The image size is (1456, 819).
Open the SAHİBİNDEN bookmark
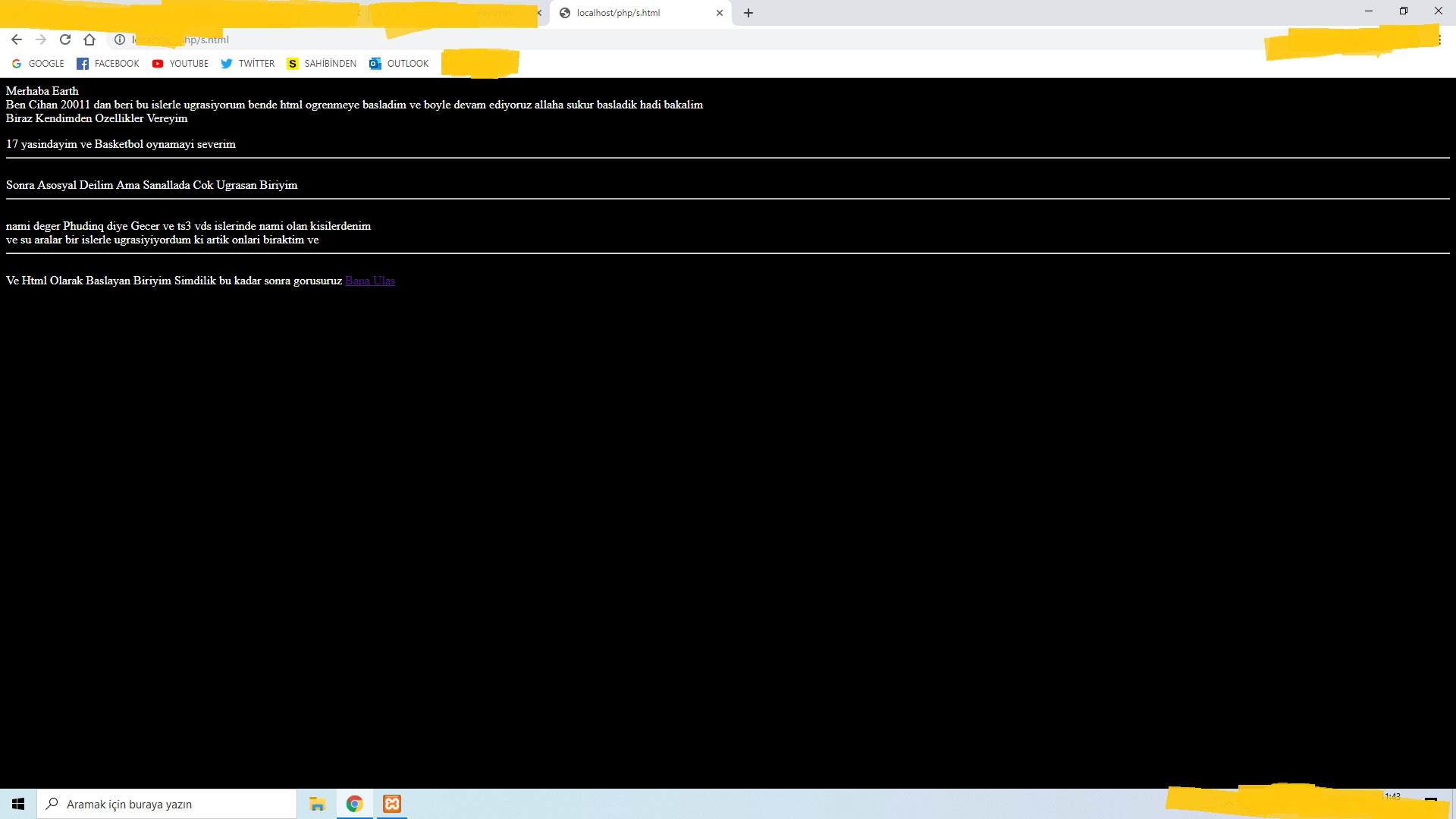coord(322,64)
